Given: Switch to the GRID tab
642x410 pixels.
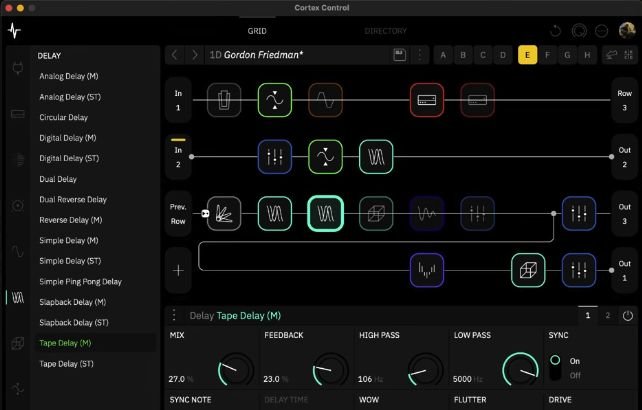Looking at the screenshot, I should [257, 31].
